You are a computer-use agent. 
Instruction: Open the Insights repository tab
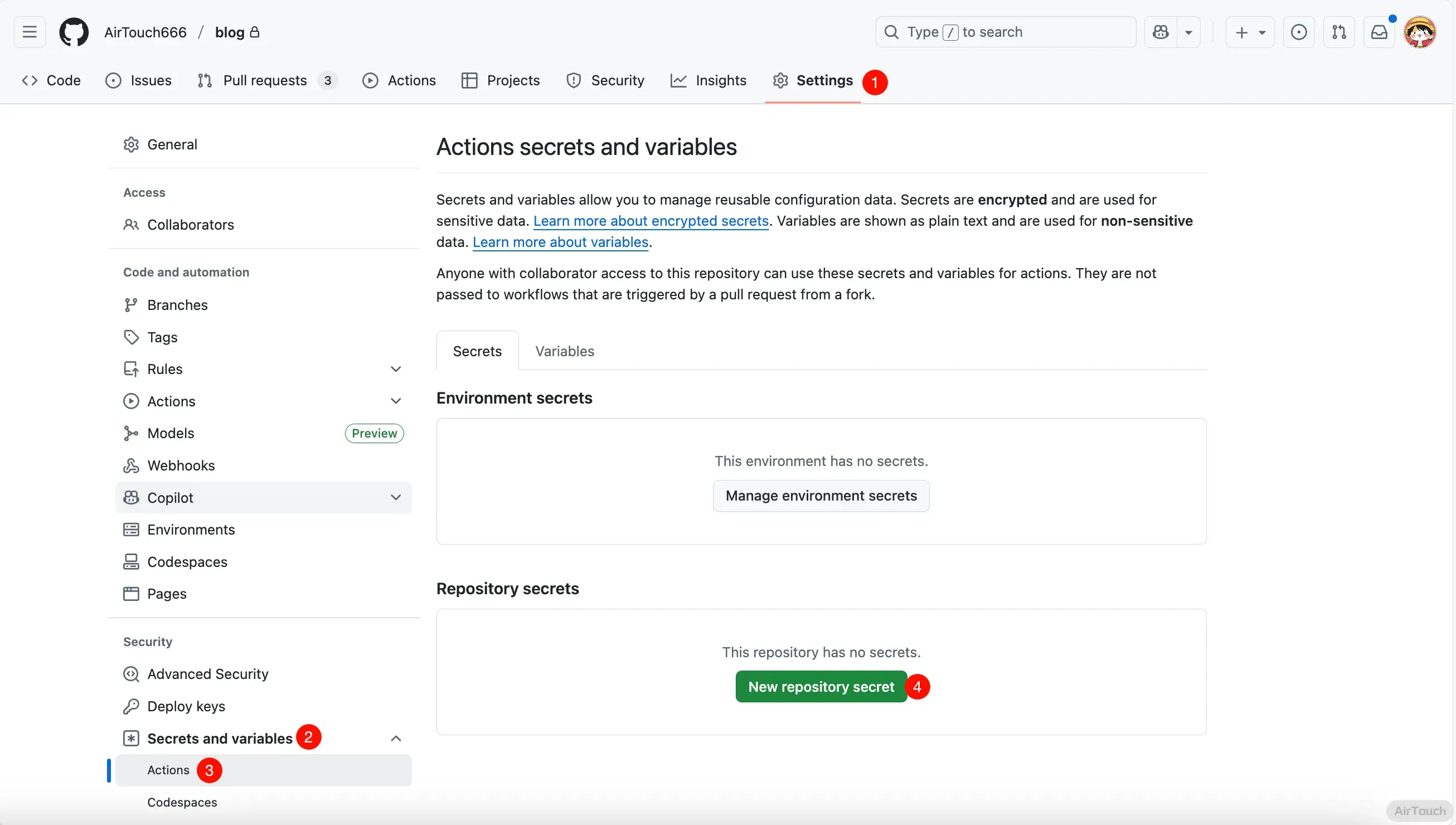click(708, 80)
